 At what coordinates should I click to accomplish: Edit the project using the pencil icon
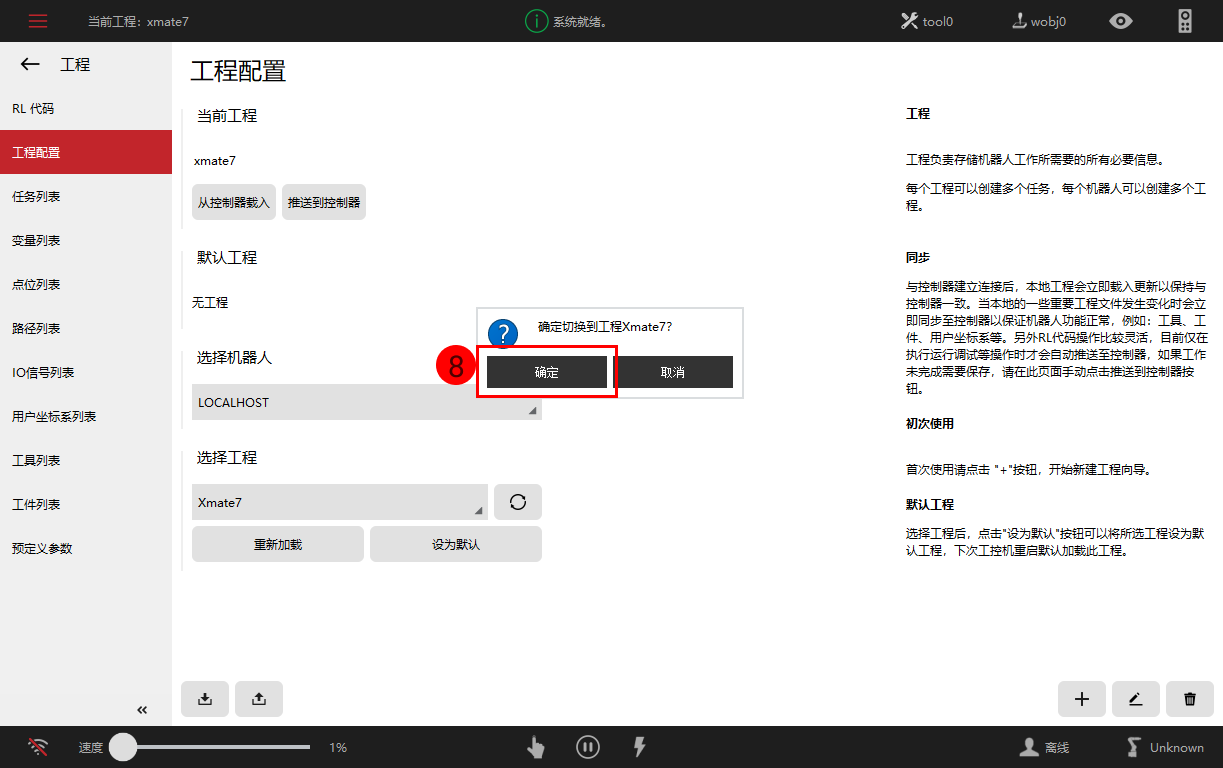pyautogui.click(x=1136, y=699)
